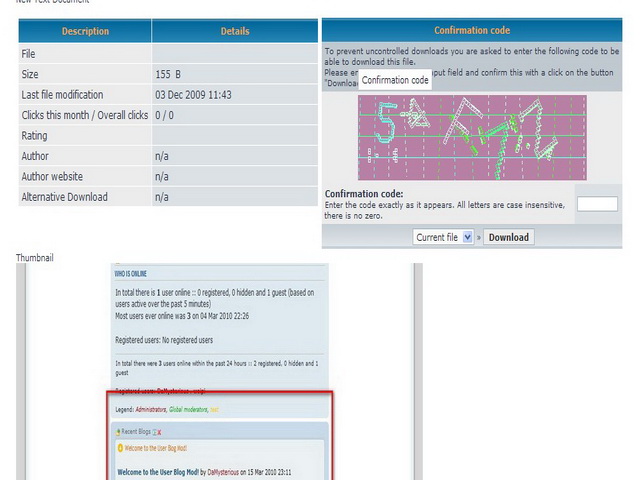Open the bold Welcome to the User Blog Mod! post
This screenshot has height=480, width=640.
click(x=160, y=470)
